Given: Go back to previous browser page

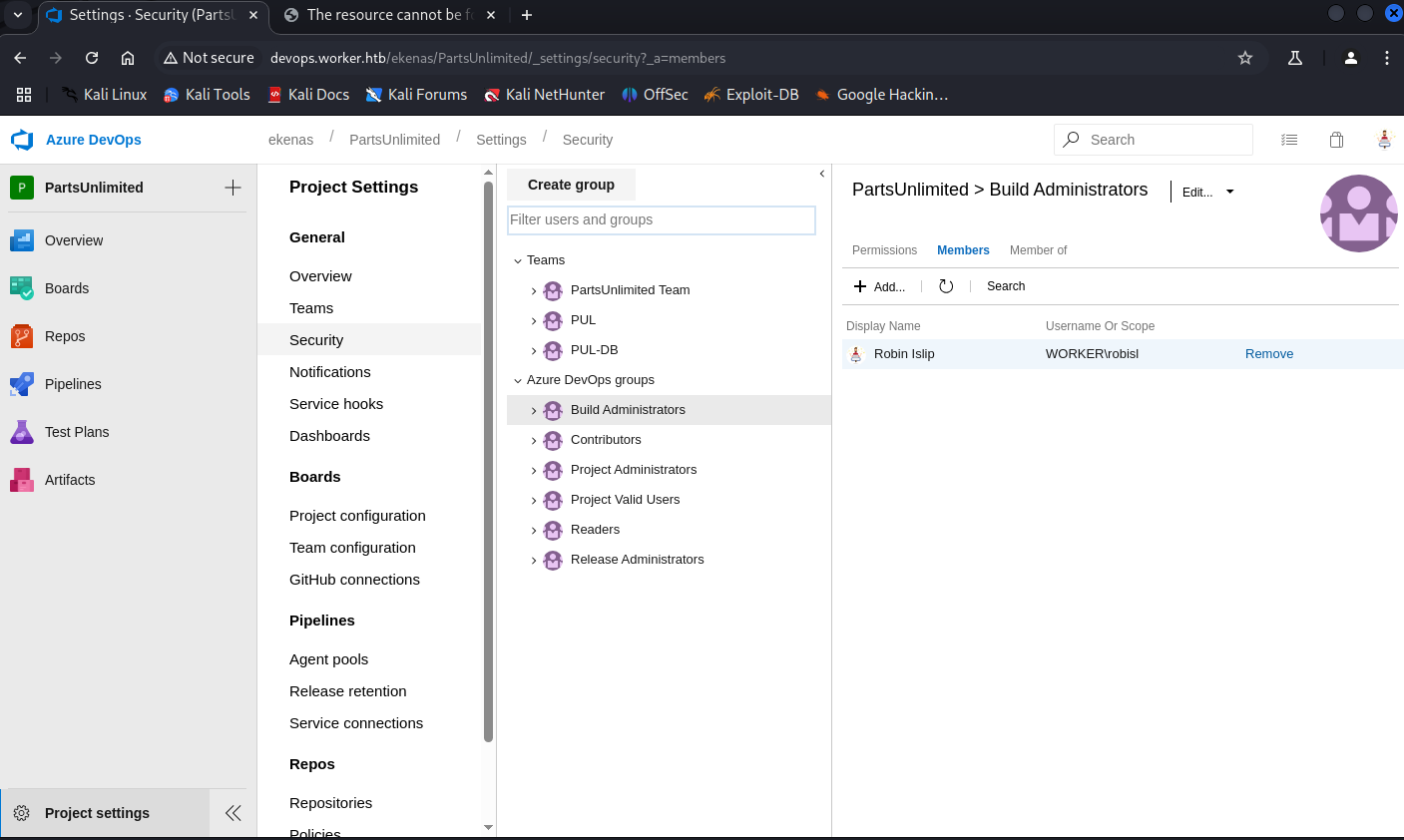Looking at the screenshot, I should (x=20, y=58).
